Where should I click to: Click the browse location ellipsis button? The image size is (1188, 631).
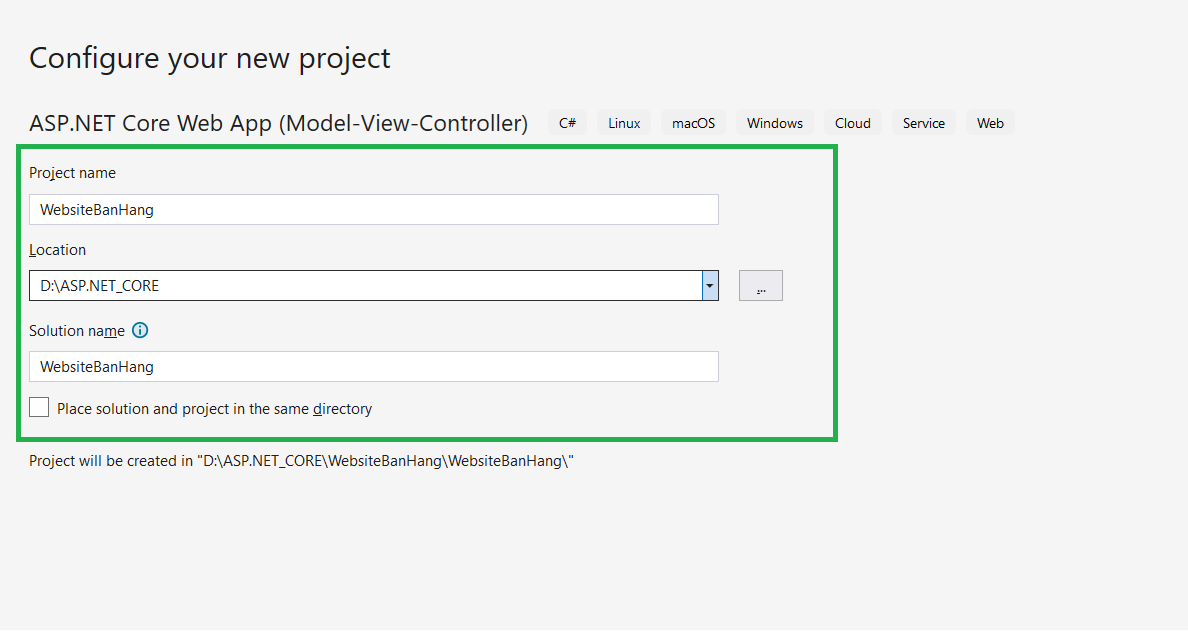point(761,286)
